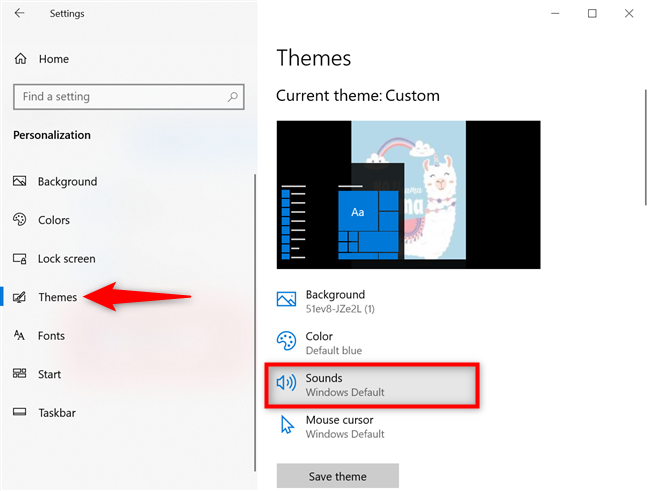Open Background personalization page
The width and height of the screenshot is (648, 491).
click(x=67, y=181)
